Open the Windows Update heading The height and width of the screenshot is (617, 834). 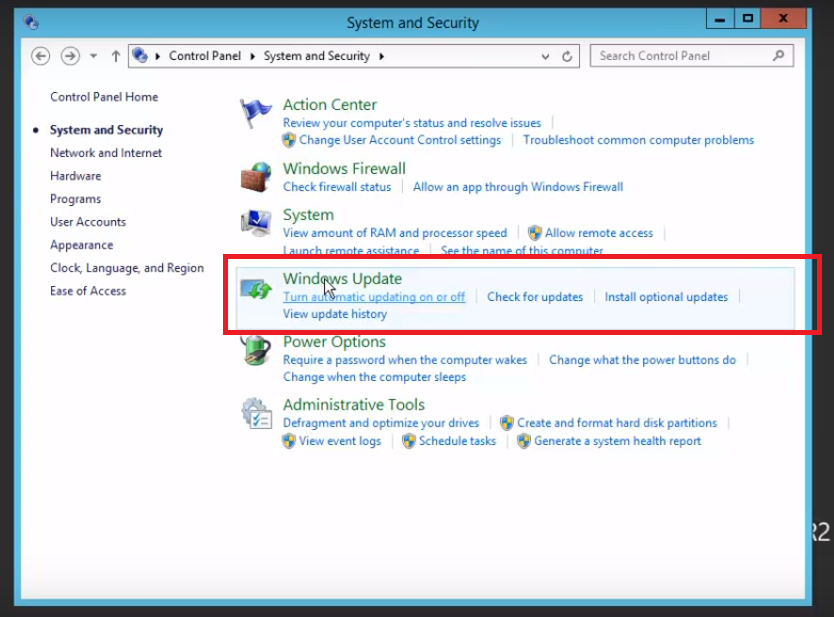pyautogui.click(x=342, y=279)
